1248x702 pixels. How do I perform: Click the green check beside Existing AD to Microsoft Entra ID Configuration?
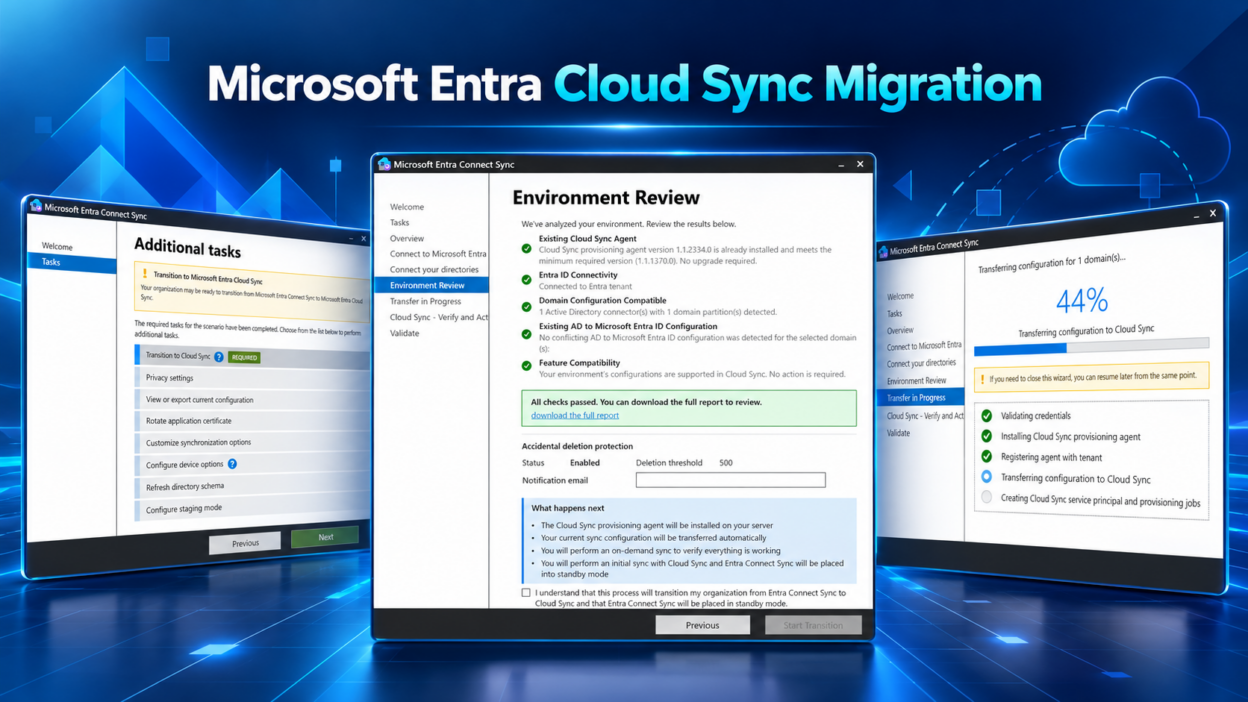(x=527, y=334)
